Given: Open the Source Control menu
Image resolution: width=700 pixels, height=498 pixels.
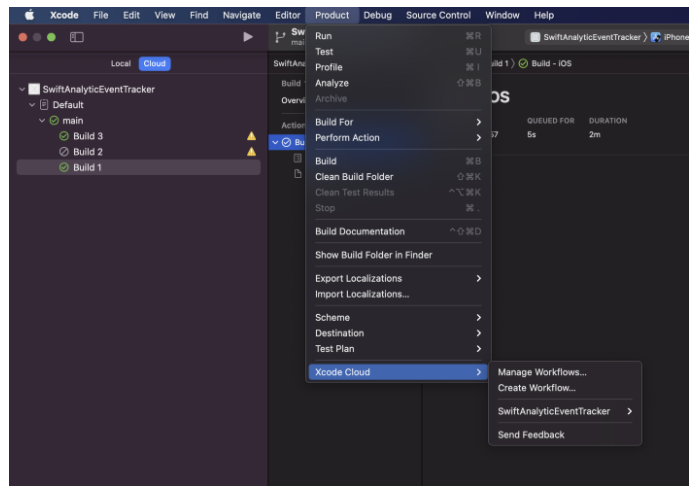Looking at the screenshot, I should (438, 15).
